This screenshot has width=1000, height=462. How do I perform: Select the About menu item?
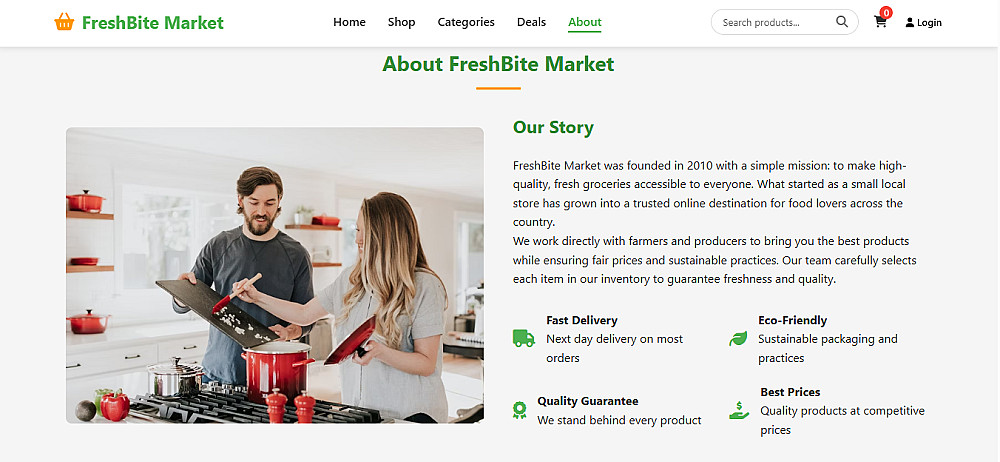click(x=585, y=22)
